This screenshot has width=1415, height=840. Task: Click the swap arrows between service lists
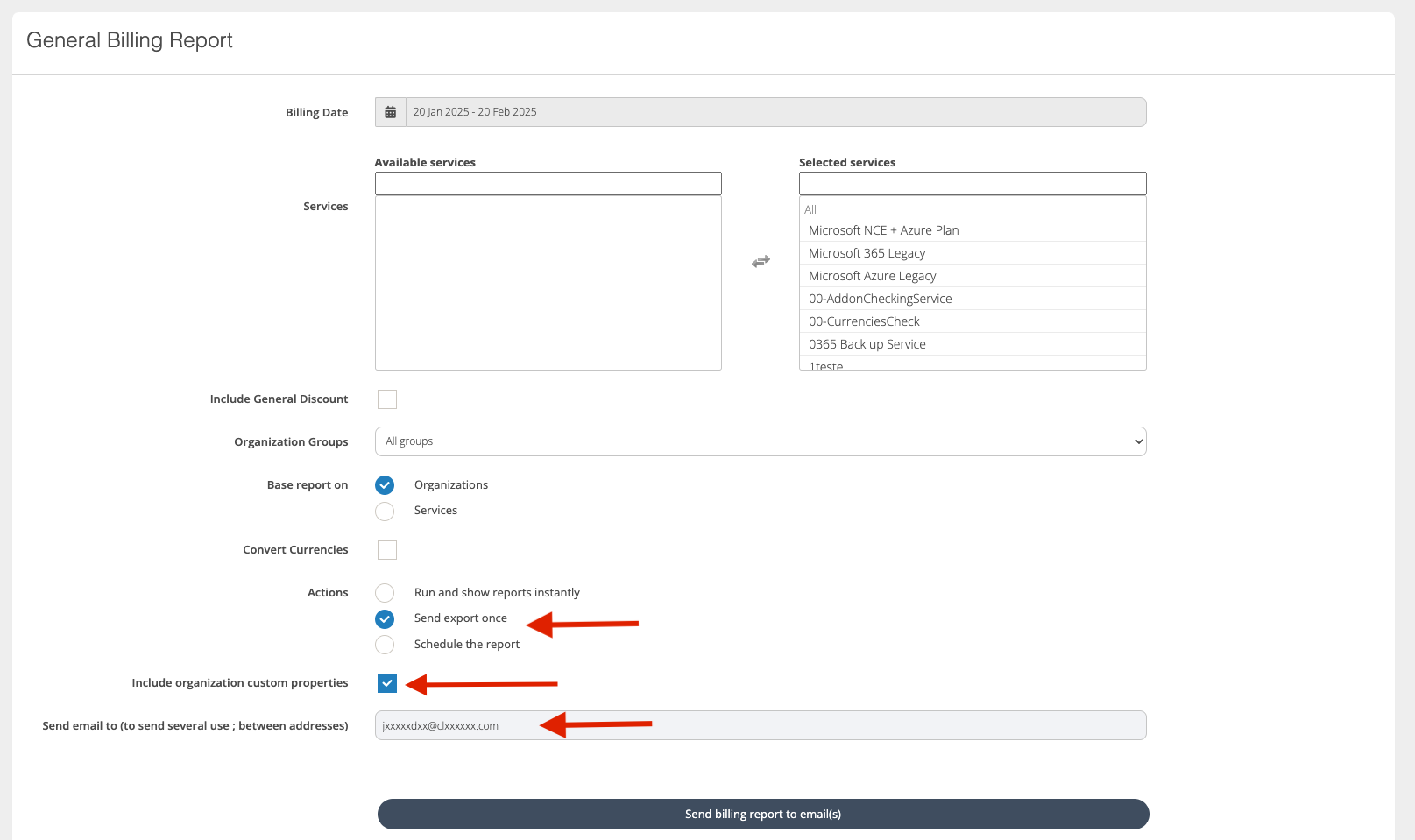[761, 261]
